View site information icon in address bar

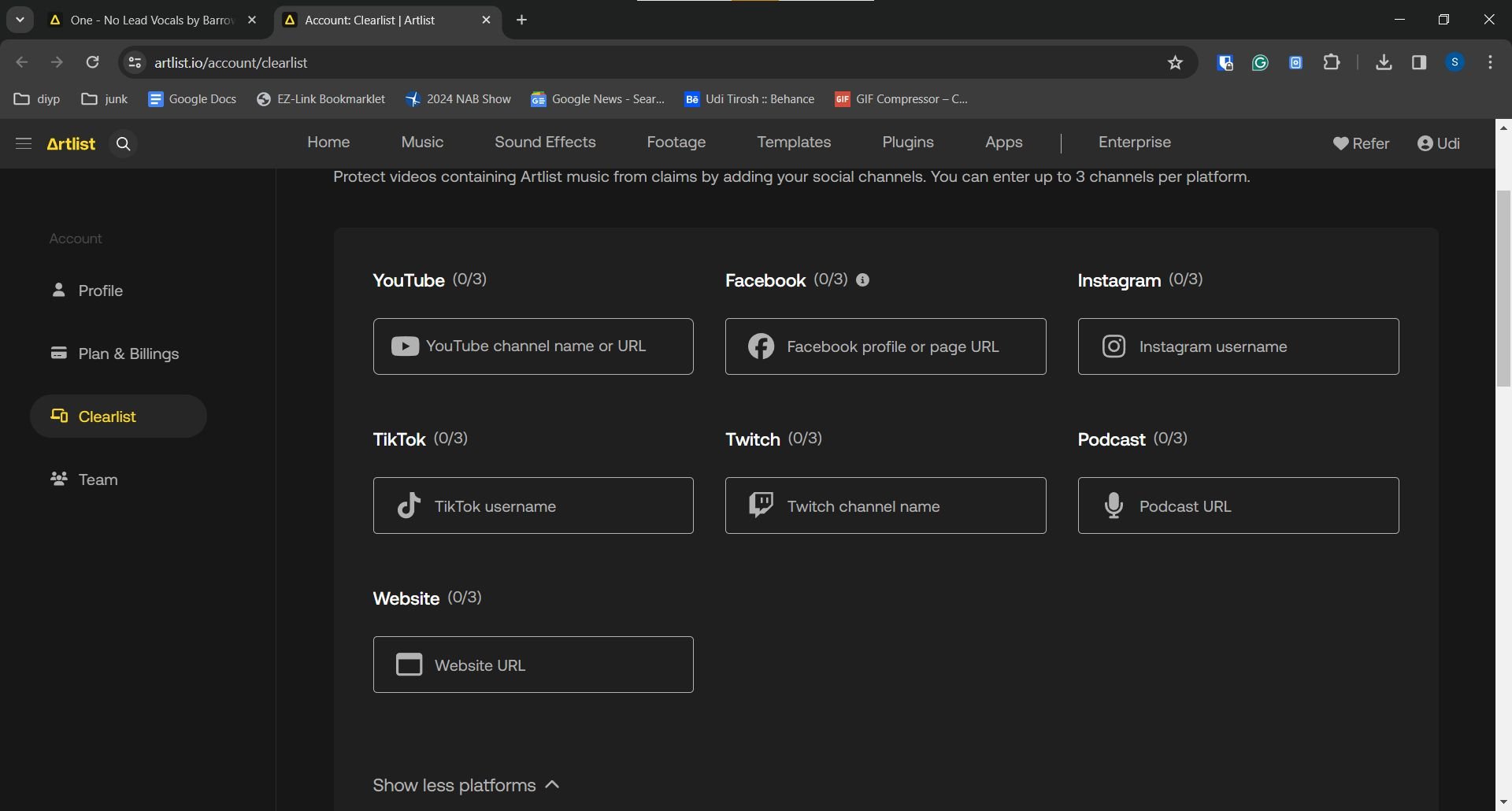pyautogui.click(x=135, y=62)
